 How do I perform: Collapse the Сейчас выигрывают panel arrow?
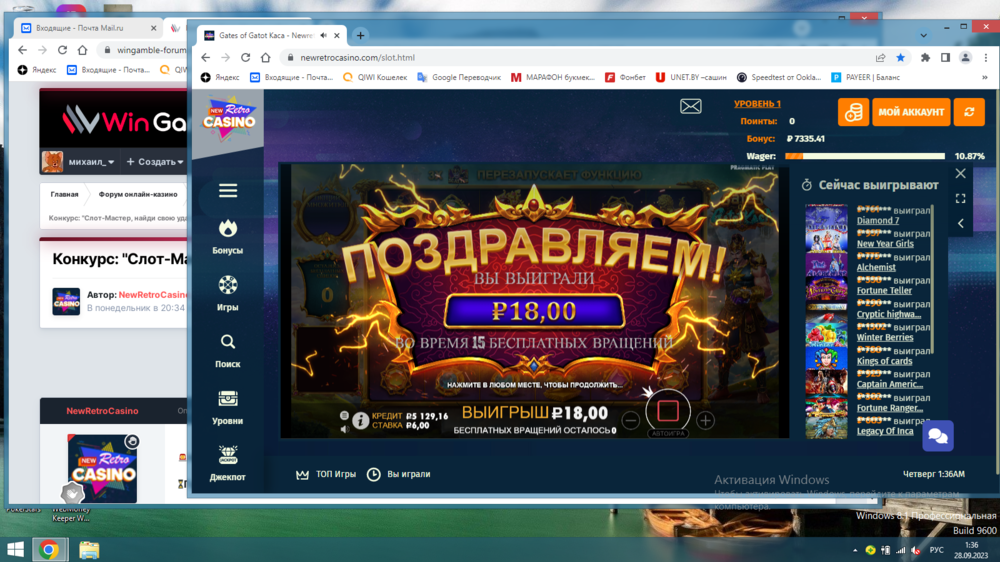(961, 223)
